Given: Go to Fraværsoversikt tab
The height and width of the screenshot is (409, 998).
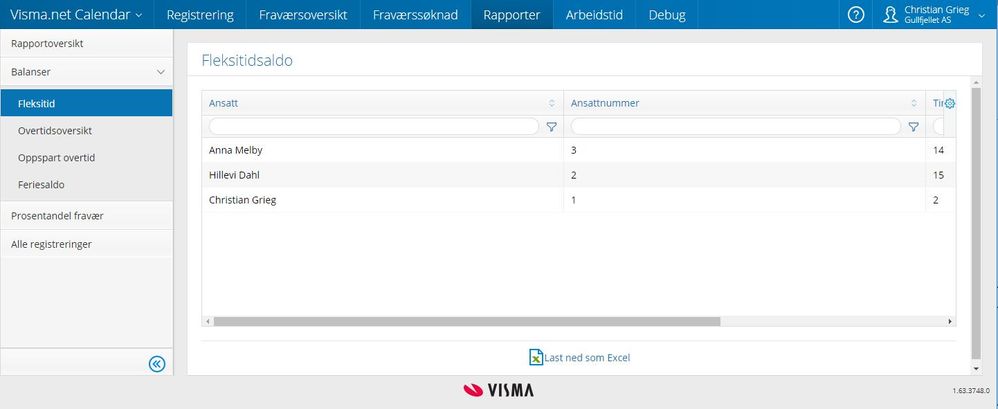Looking at the screenshot, I should (303, 15).
